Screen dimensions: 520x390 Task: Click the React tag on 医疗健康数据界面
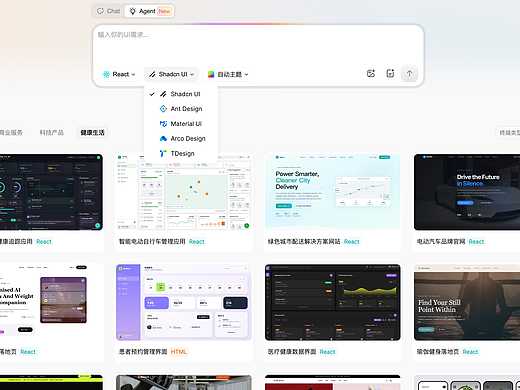click(x=327, y=352)
